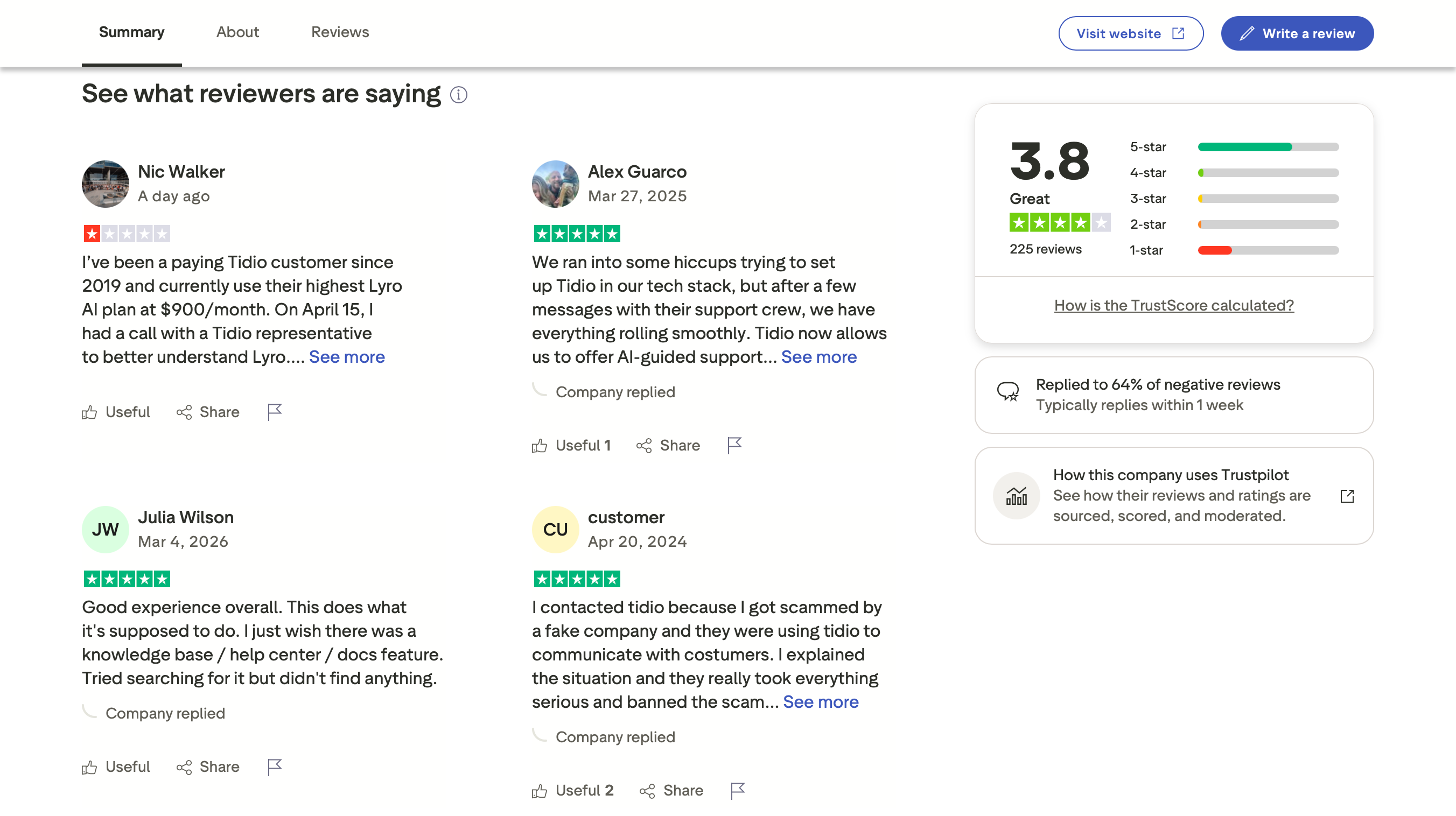The height and width of the screenshot is (816, 1456).
Task: Click the Write a review button
Action: tap(1297, 33)
